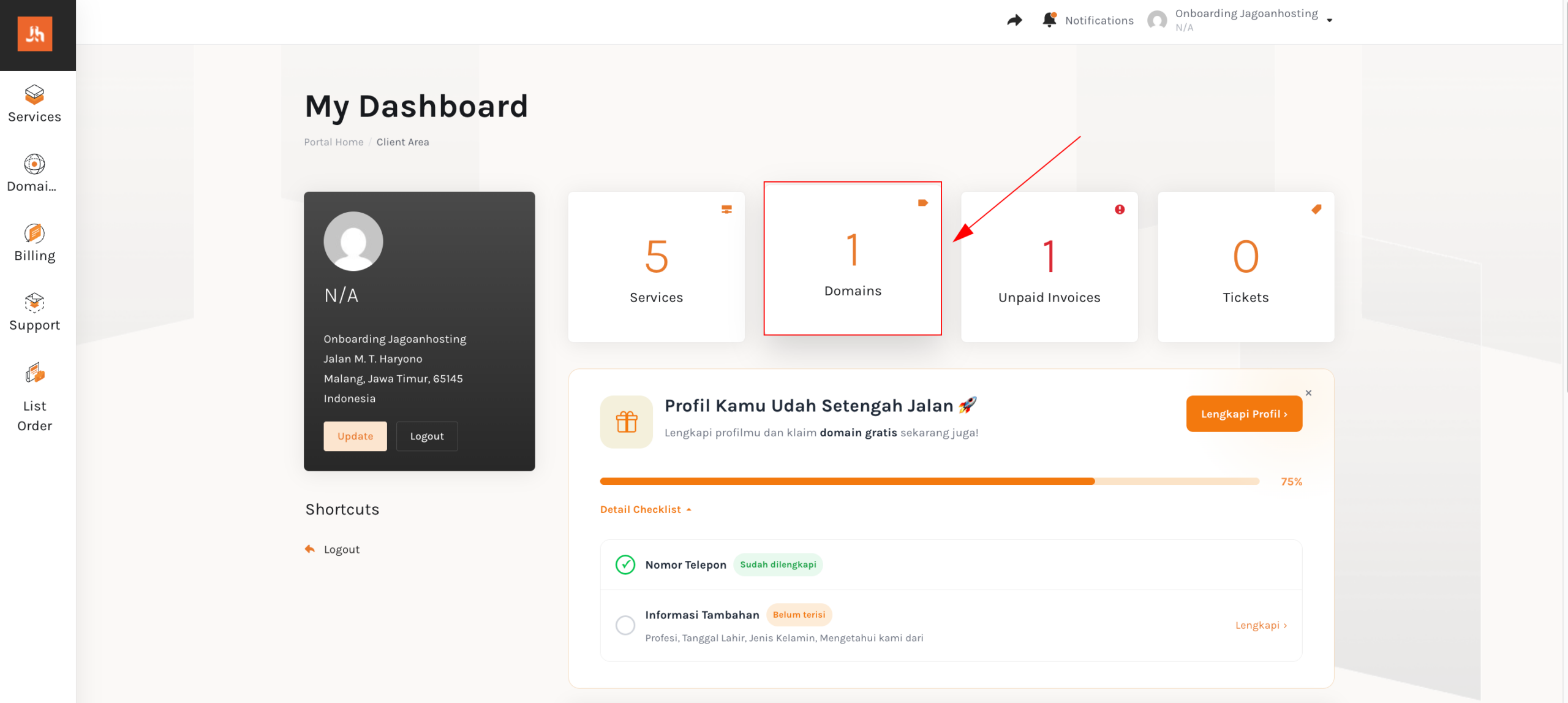
Task: Open the Domains globe sidebar icon
Action: (x=34, y=164)
